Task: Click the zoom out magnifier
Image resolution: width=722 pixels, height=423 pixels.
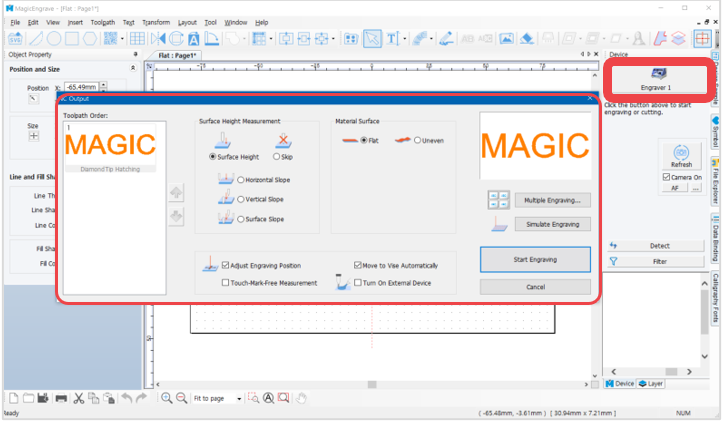Action: pos(182,398)
